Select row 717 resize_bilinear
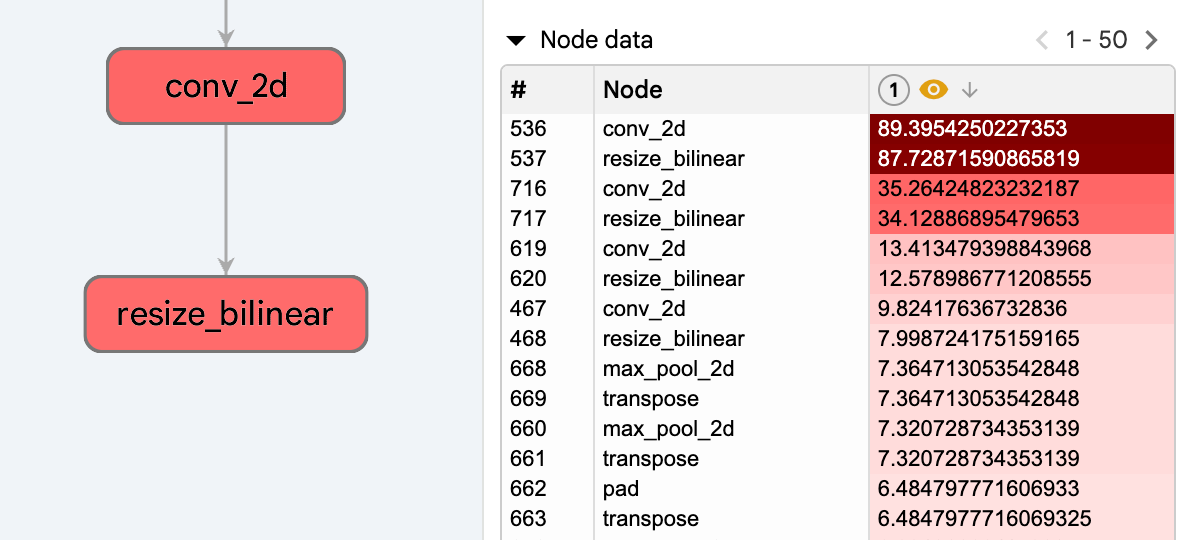 click(673, 219)
